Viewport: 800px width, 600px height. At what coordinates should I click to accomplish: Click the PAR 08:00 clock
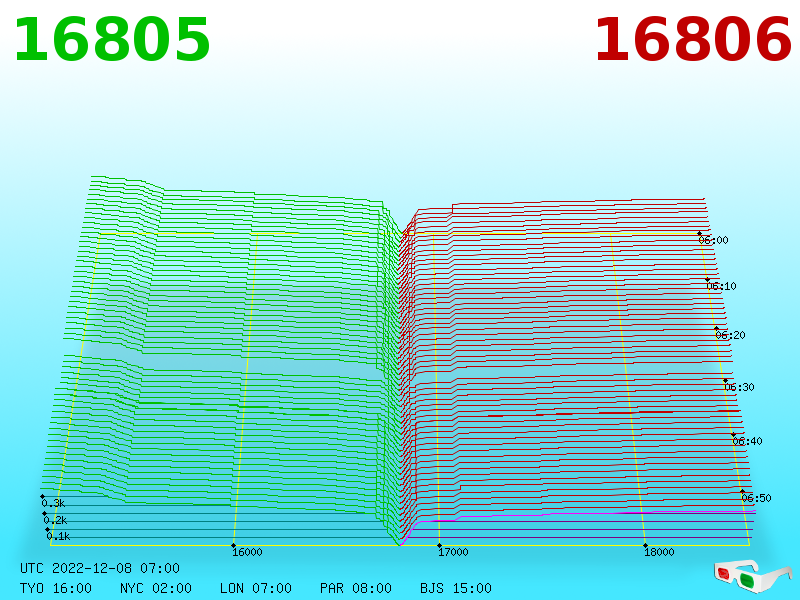[356, 588]
